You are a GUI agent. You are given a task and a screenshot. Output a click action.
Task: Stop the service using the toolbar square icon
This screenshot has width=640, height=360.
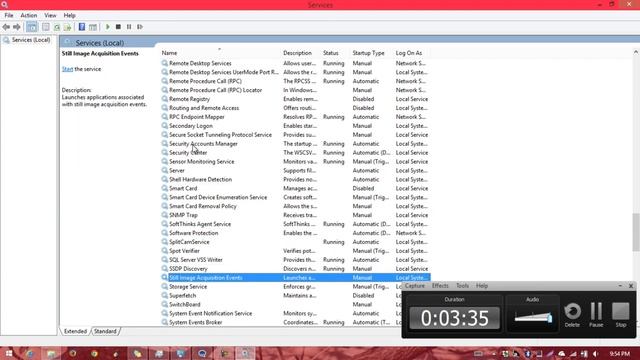pyautogui.click(x=118, y=27)
